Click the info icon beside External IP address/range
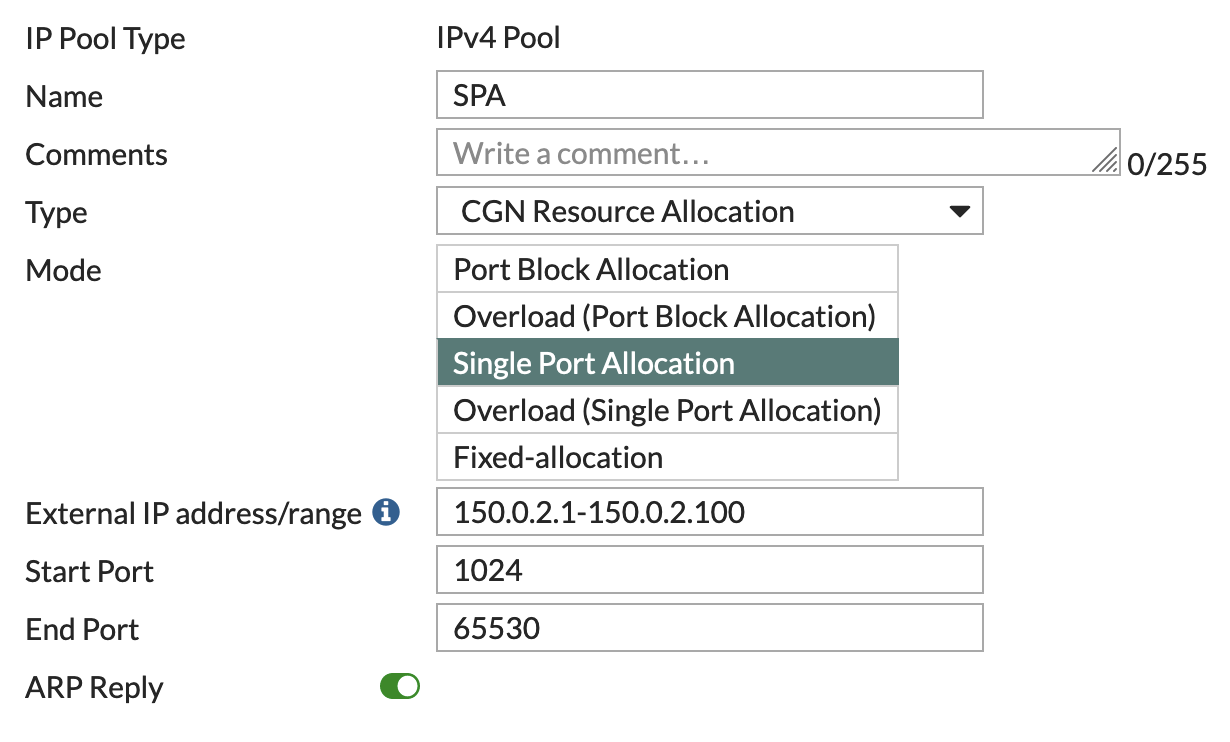The image size is (1230, 742). [x=386, y=513]
